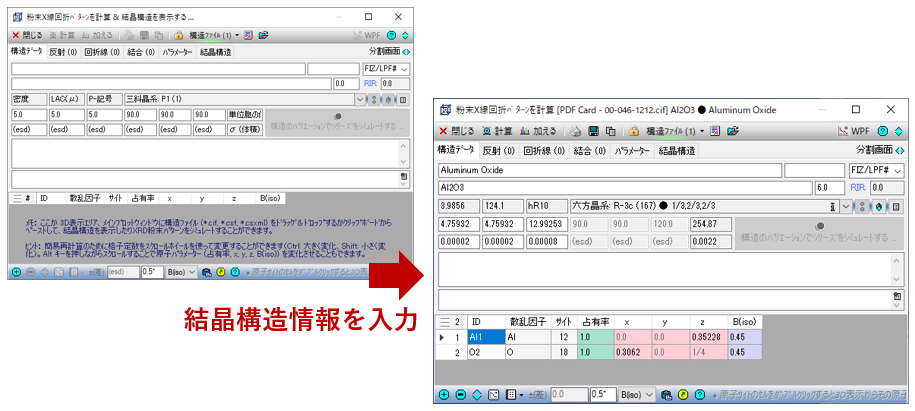
Task: Click the Aluminum Oxide name field
Action: 609,170
